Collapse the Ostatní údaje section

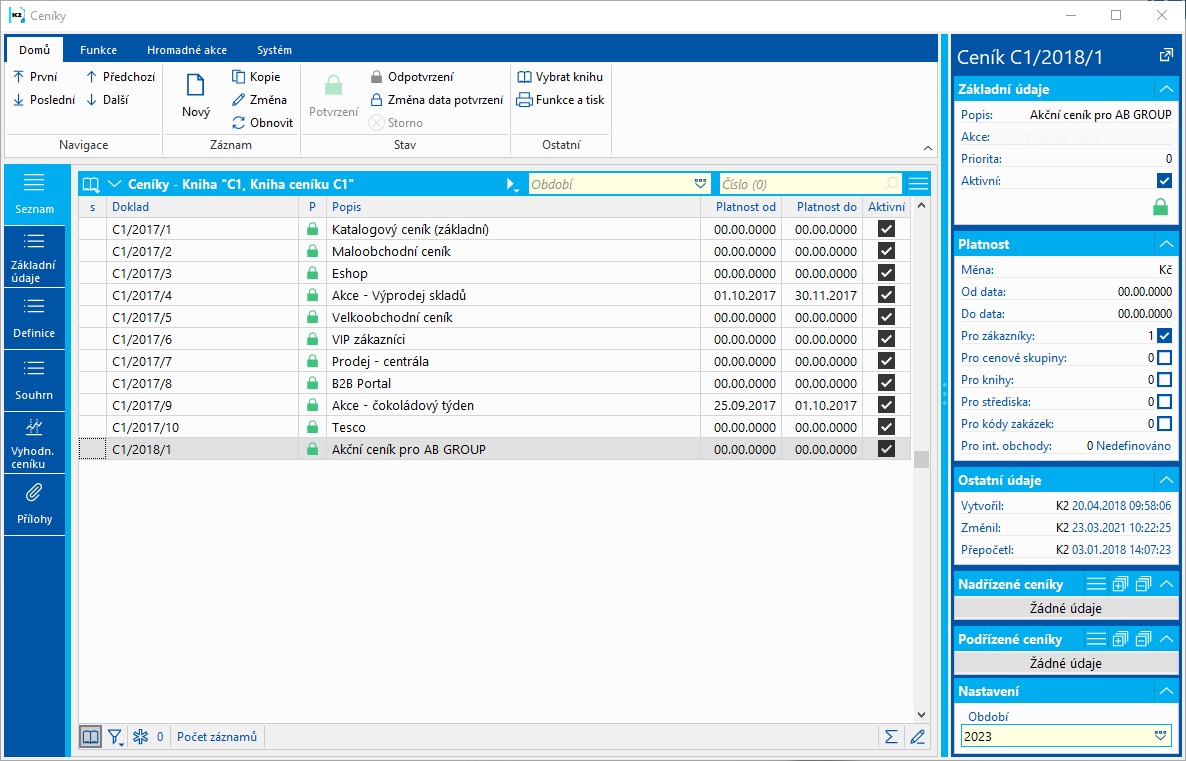coord(1165,480)
